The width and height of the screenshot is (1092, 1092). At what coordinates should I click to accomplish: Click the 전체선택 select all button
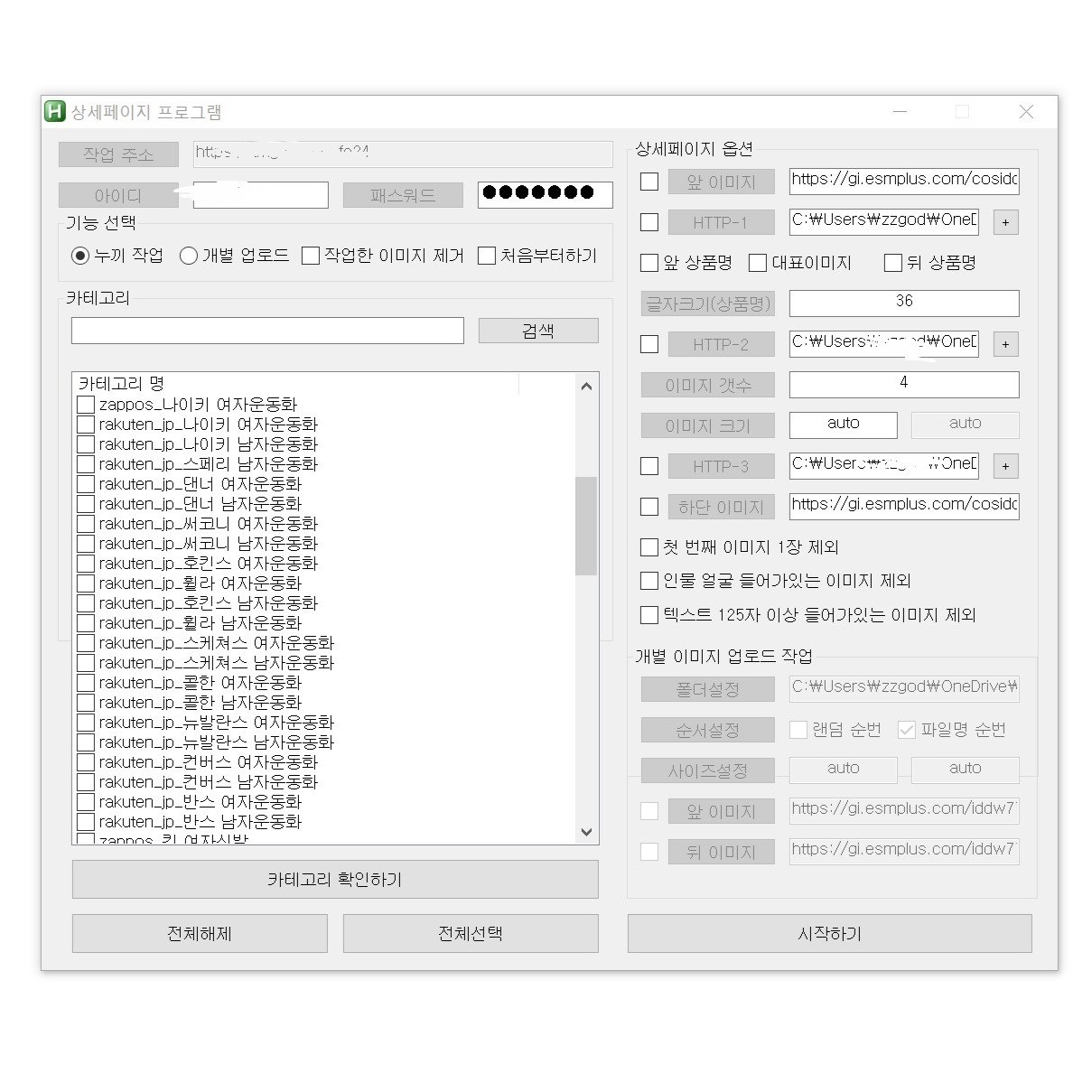[x=471, y=933]
